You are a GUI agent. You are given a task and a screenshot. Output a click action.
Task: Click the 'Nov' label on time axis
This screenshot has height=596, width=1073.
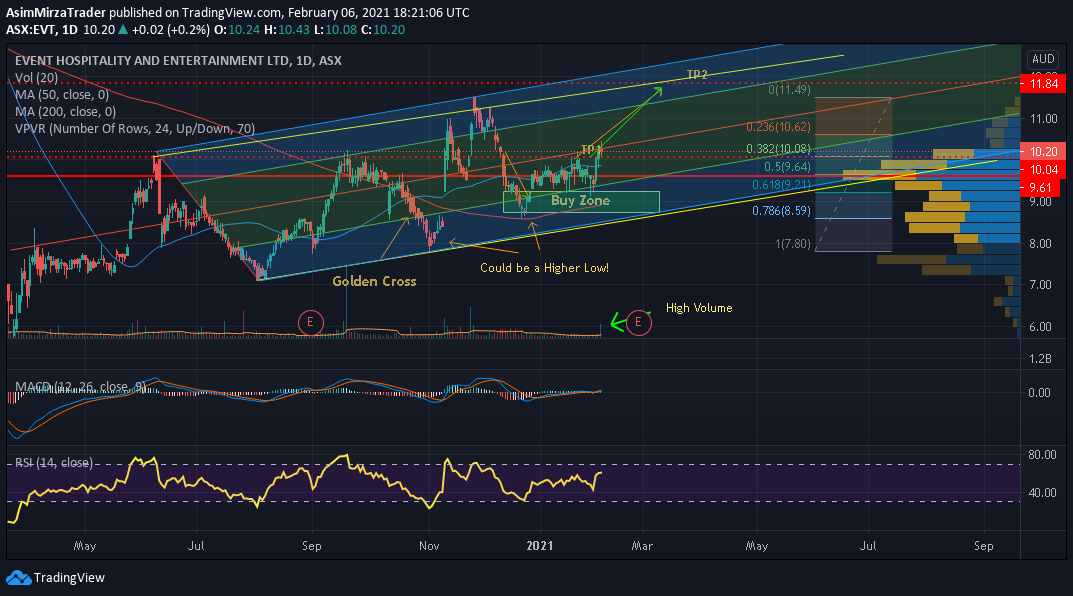tap(429, 545)
